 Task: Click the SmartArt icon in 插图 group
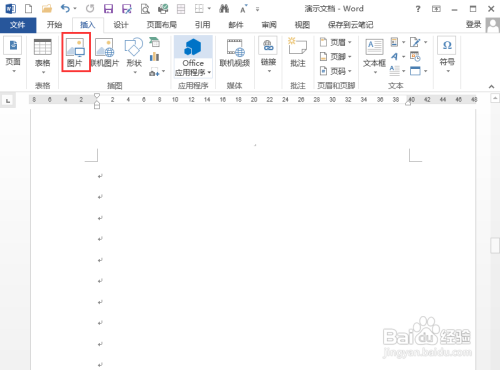coord(154,42)
